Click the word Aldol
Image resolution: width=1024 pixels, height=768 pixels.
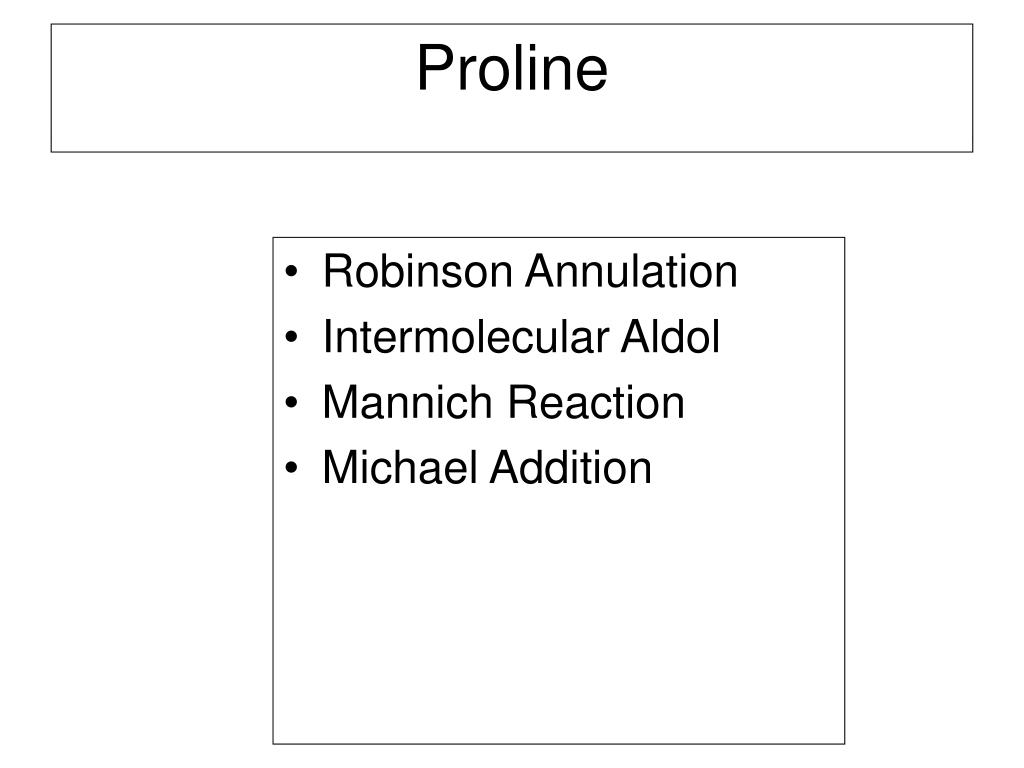coord(670,337)
